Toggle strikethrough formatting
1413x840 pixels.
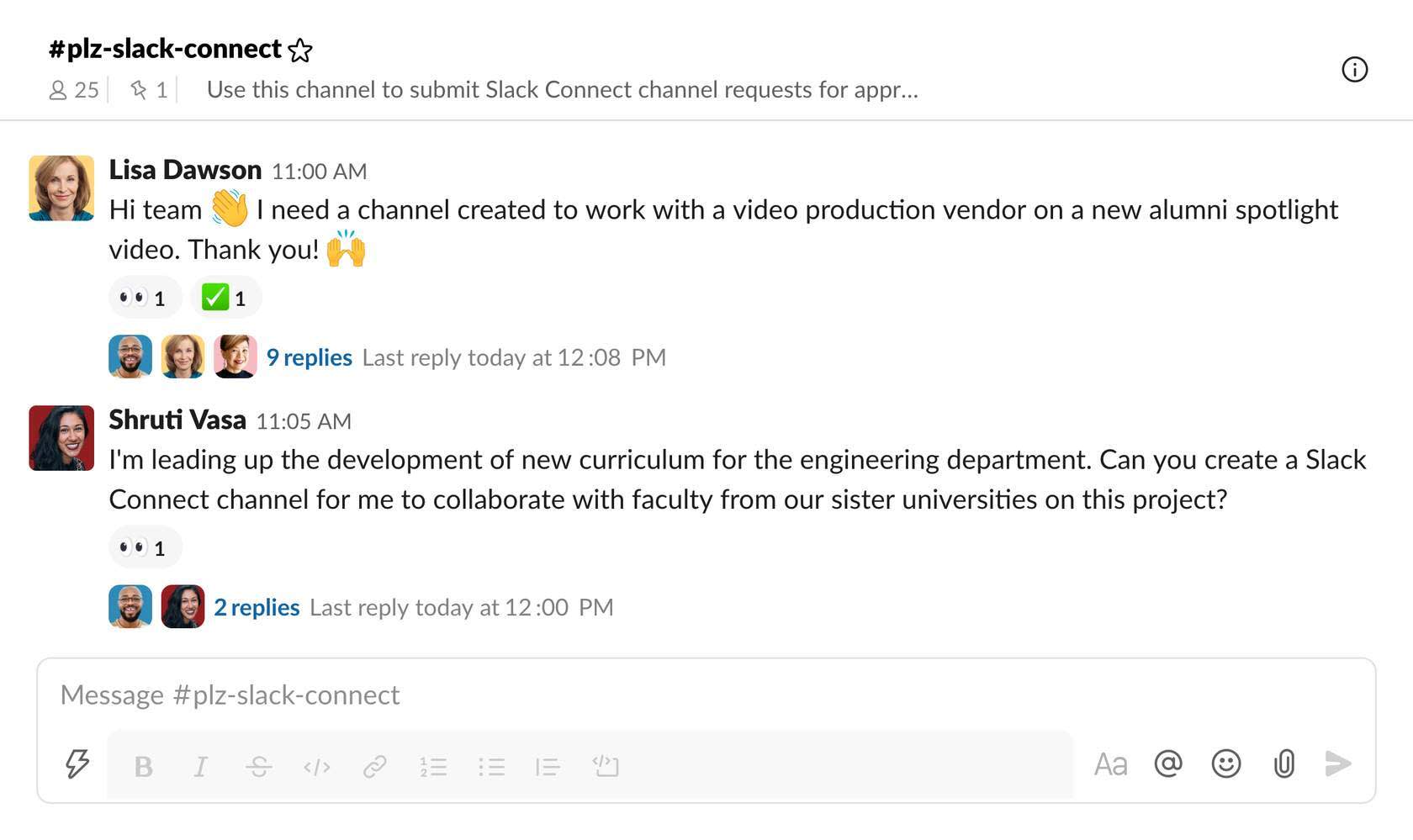click(x=258, y=767)
